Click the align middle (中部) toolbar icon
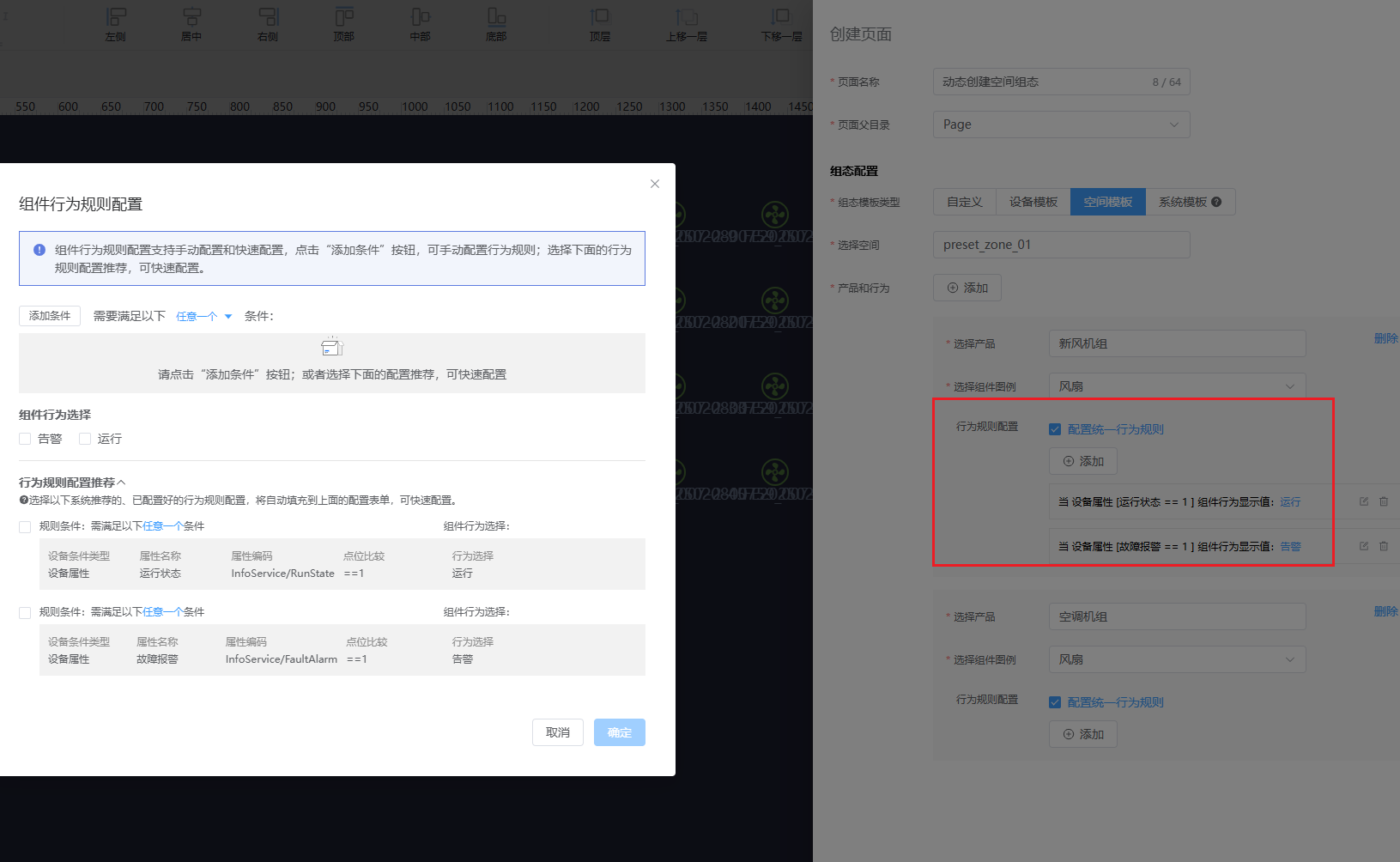Image resolution: width=1400 pixels, height=862 pixels. (421, 17)
